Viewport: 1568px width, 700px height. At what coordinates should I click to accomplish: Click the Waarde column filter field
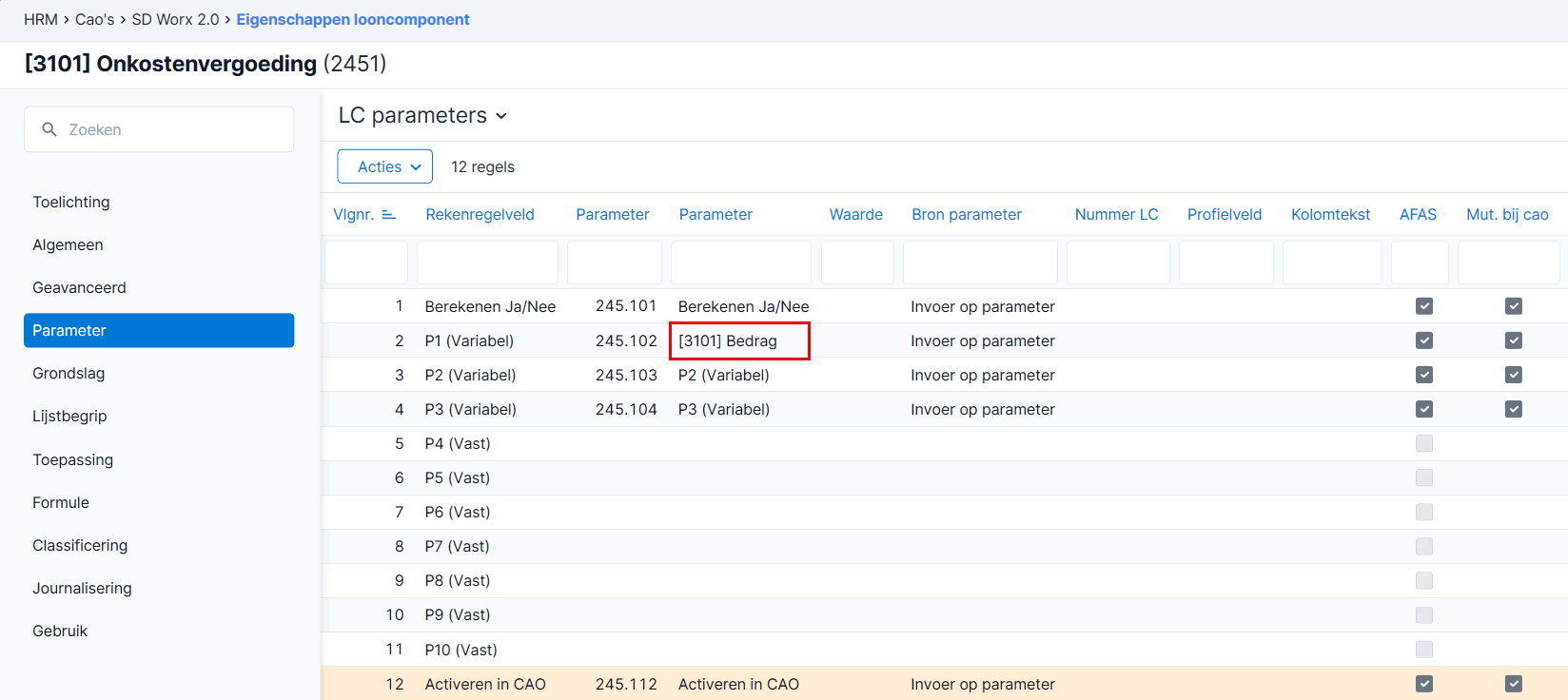[x=857, y=262]
